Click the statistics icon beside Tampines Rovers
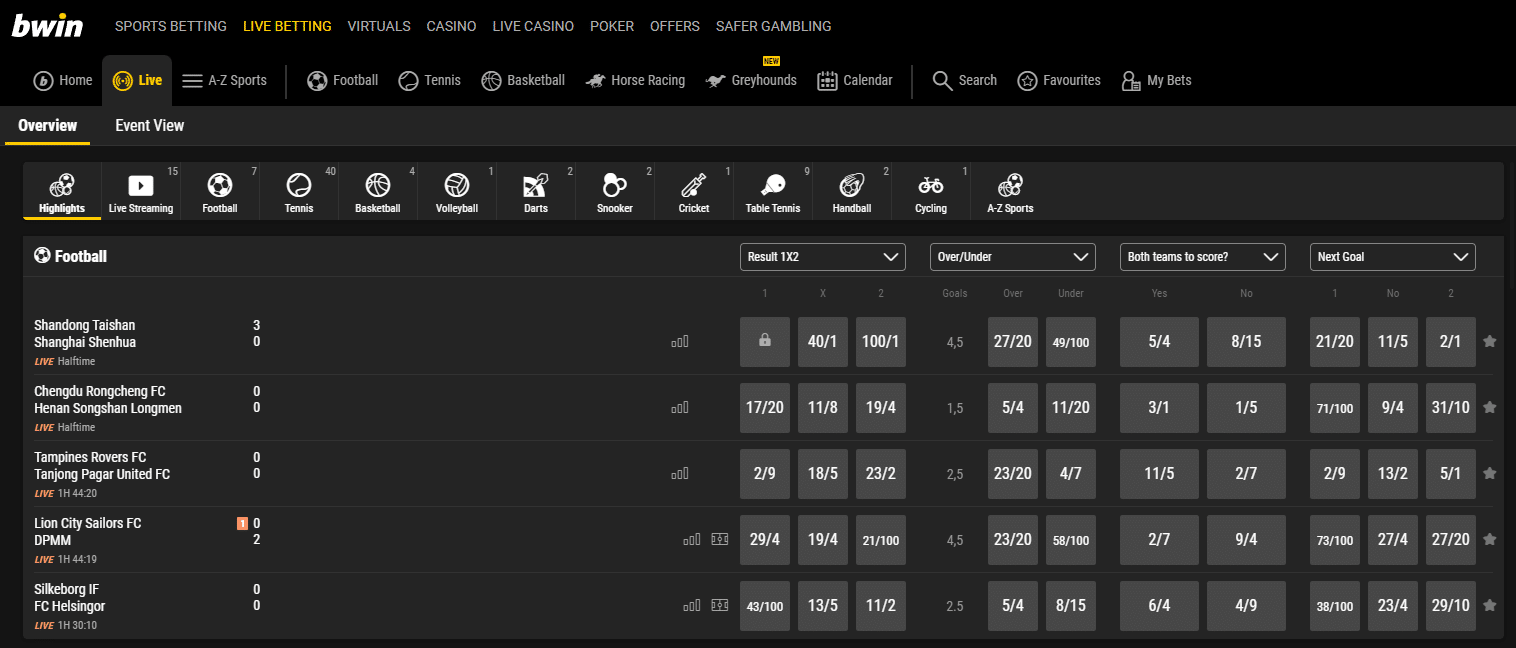 (680, 473)
